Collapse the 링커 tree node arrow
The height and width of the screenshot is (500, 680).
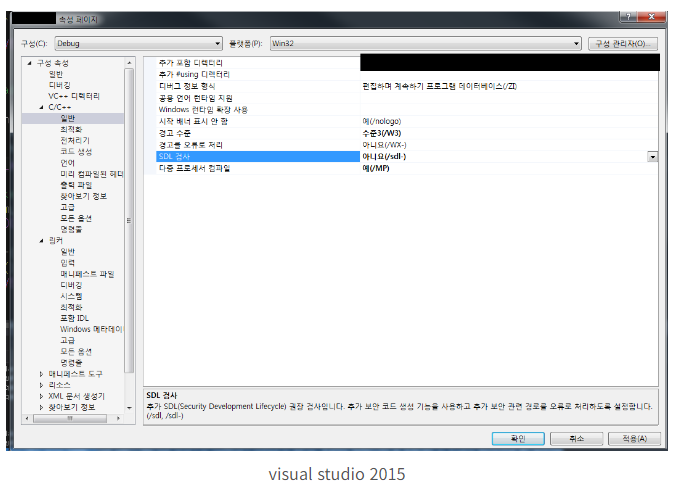[42, 241]
